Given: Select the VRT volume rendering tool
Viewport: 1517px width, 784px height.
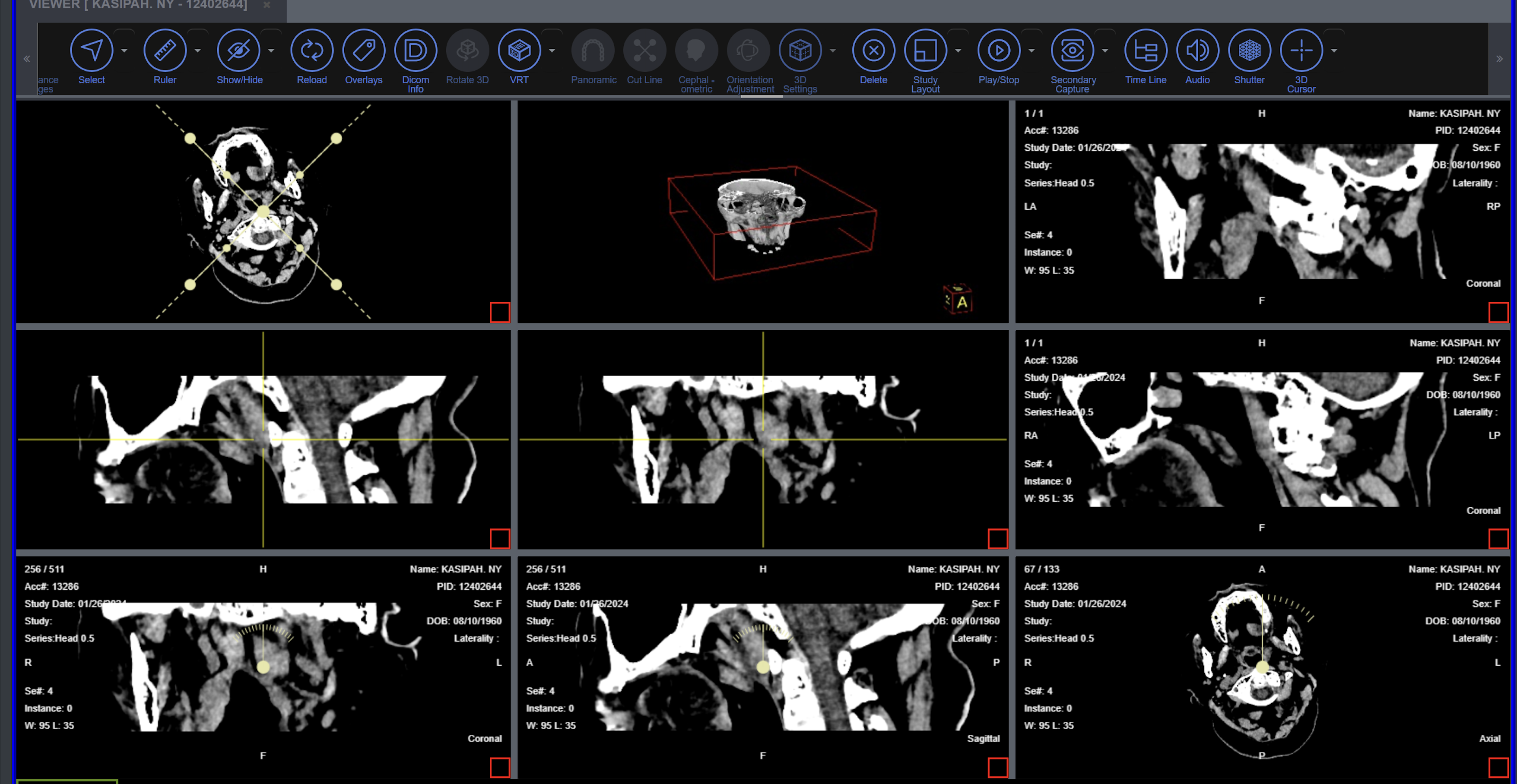Looking at the screenshot, I should click(x=519, y=50).
